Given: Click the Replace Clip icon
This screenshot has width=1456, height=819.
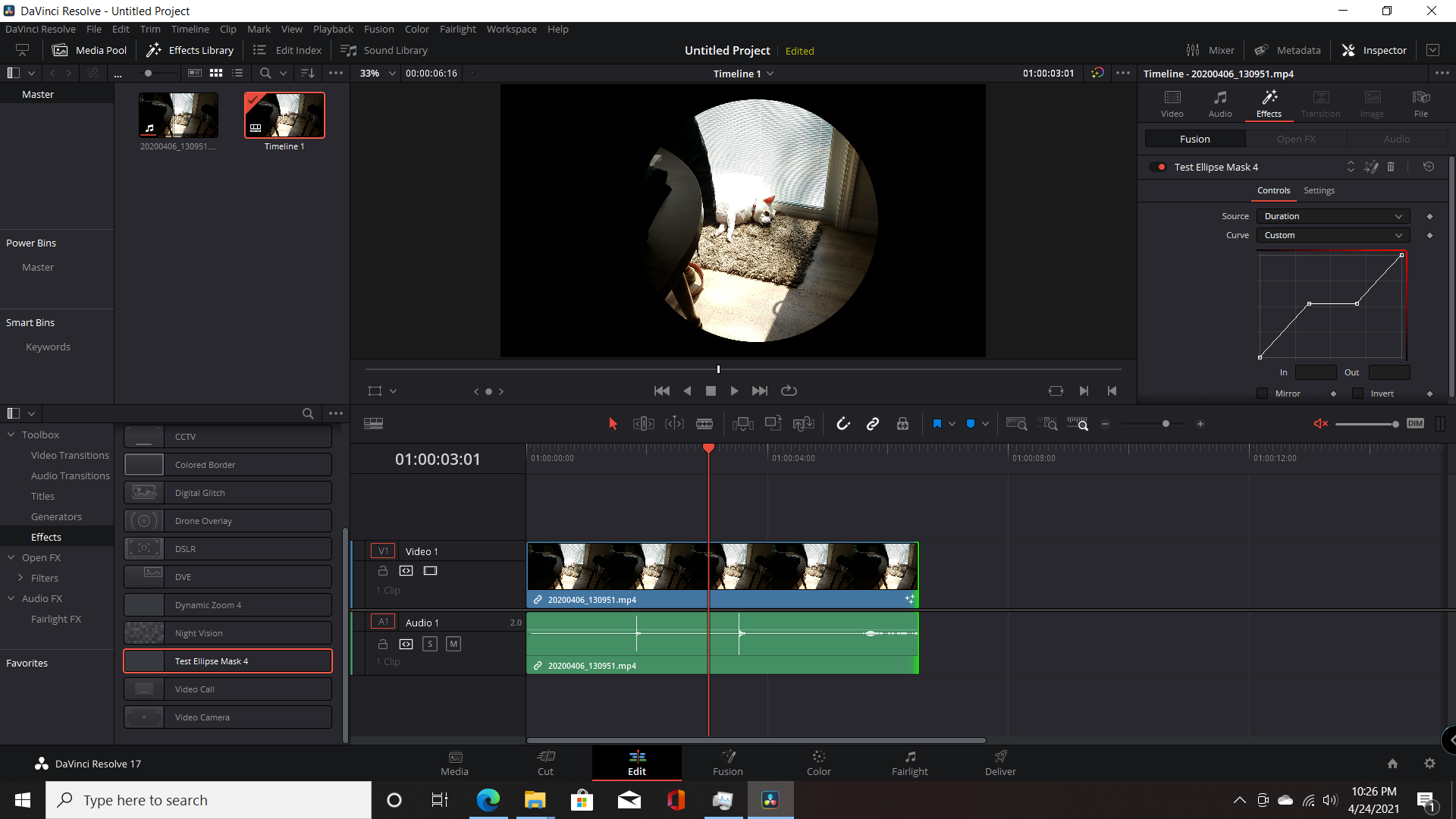Looking at the screenshot, I should (x=803, y=424).
